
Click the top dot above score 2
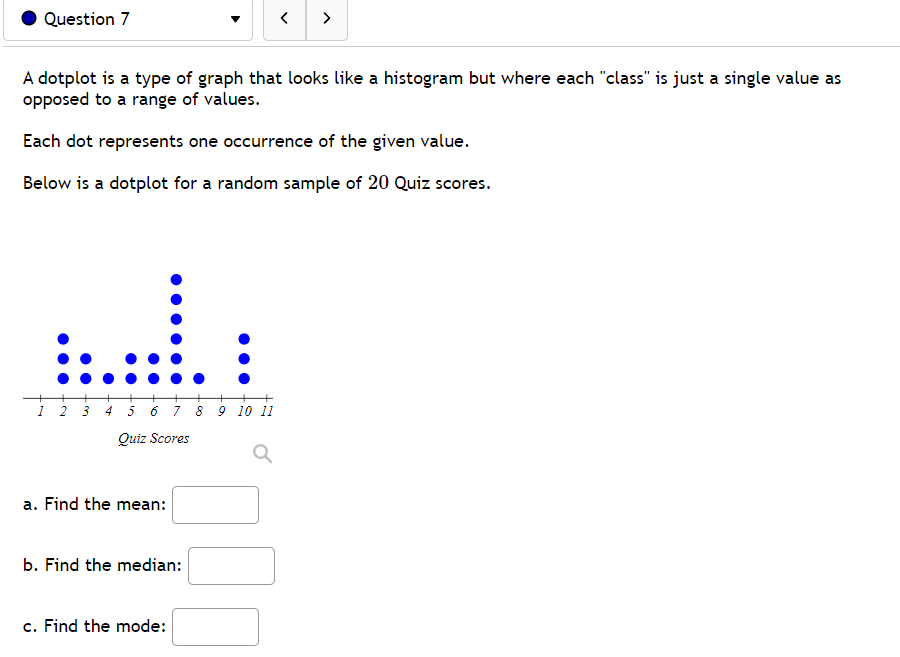click(63, 338)
